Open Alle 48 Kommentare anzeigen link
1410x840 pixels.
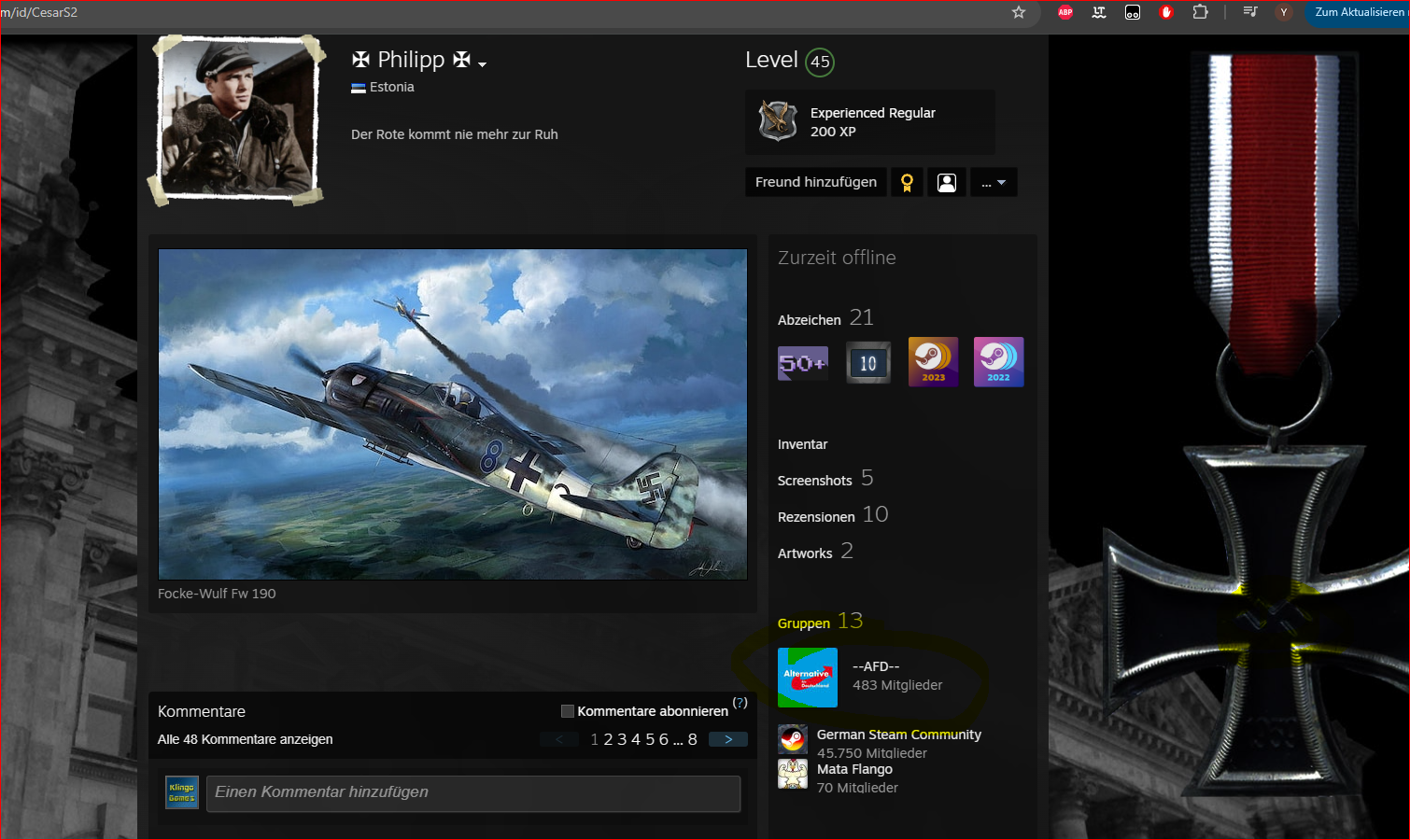pyautogui.click(x=245, y=739)
